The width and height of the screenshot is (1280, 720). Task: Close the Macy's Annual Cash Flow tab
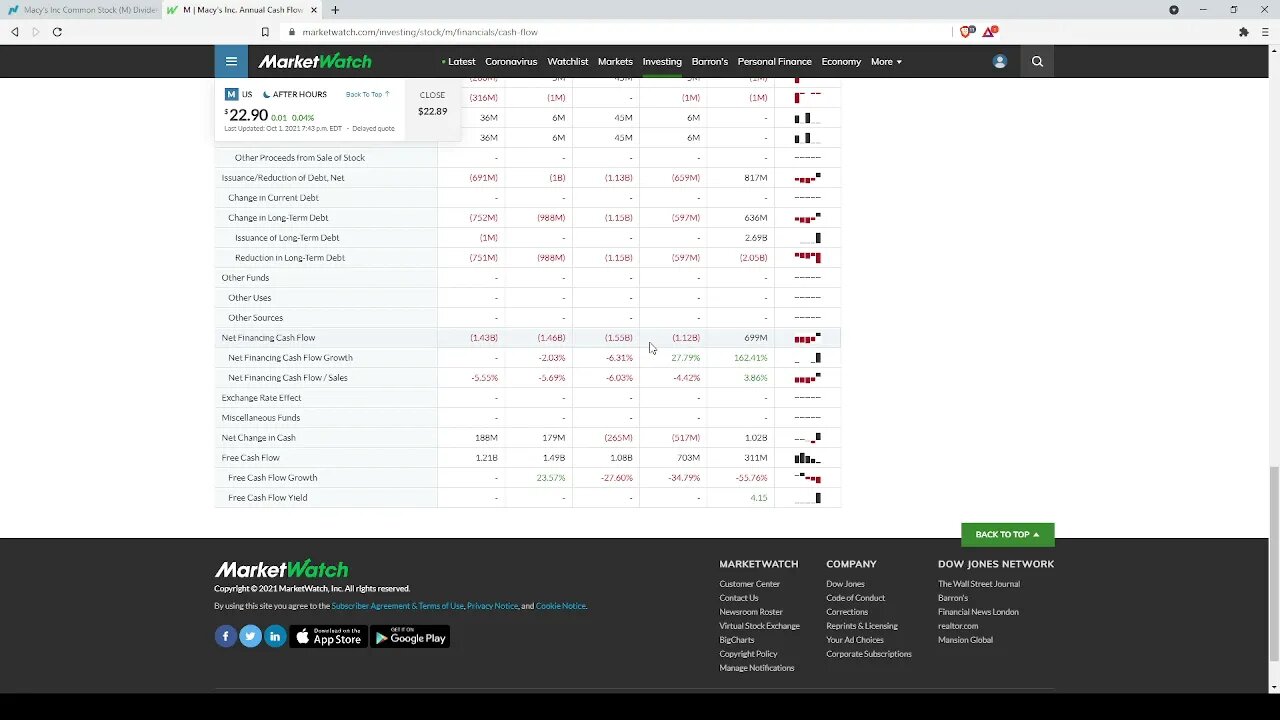pyautogui.click(x=314, y=10)
